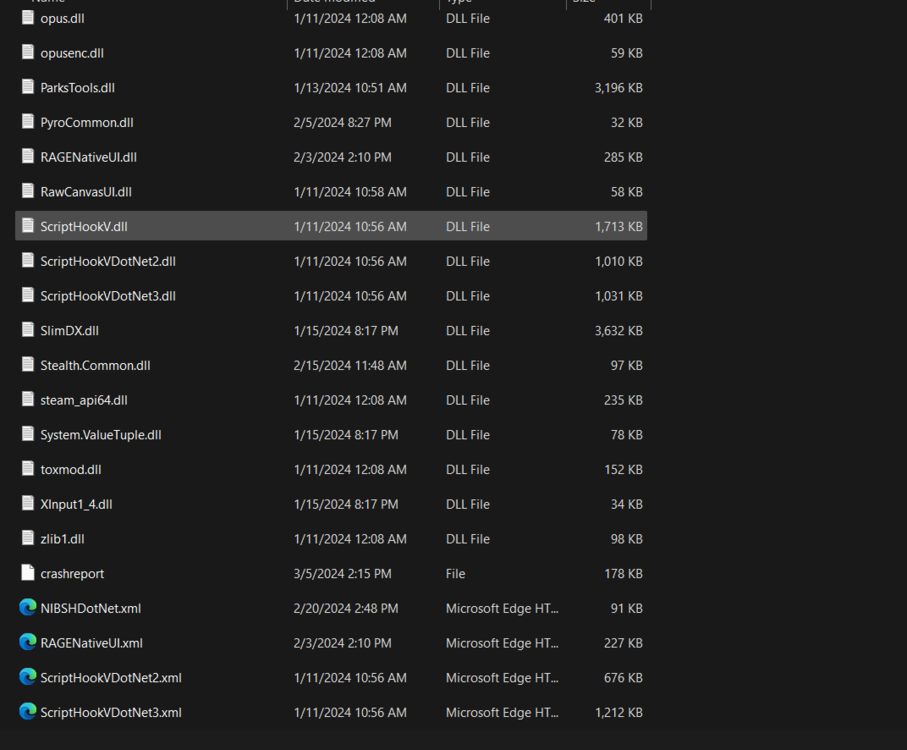Click the 1,010 KB size of ScriptHookVDotNet2.dll

618,261
